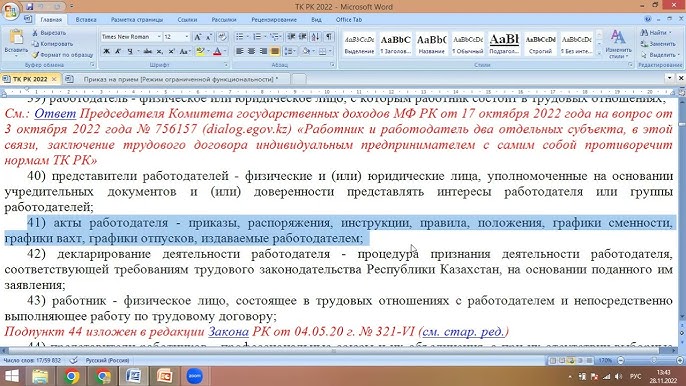This screenshot has height=386, width=686.
Task: Copy selection with Копировать
Action: pyautogui.click(x=52, y=44)
